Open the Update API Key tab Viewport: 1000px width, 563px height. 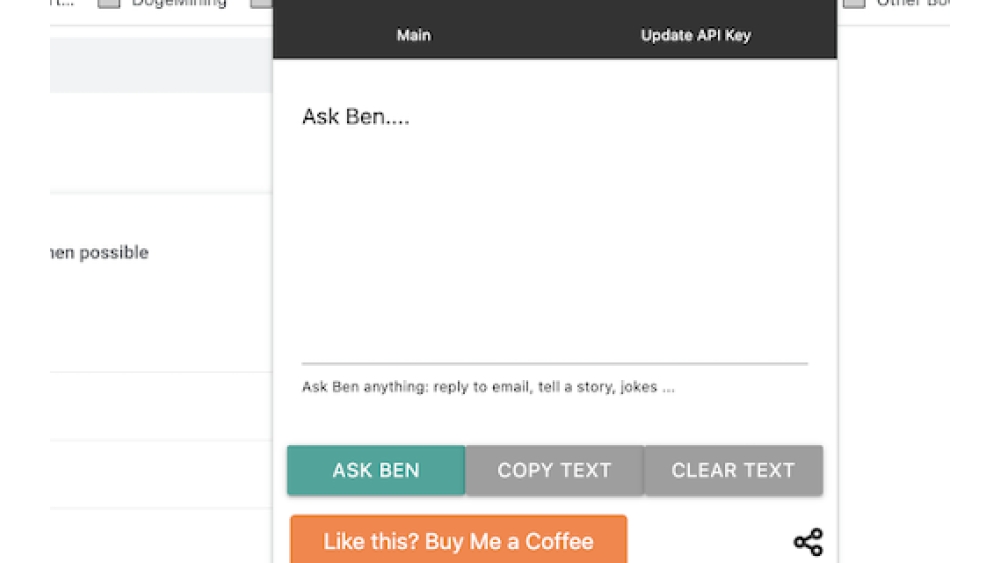tap(696, 35)
